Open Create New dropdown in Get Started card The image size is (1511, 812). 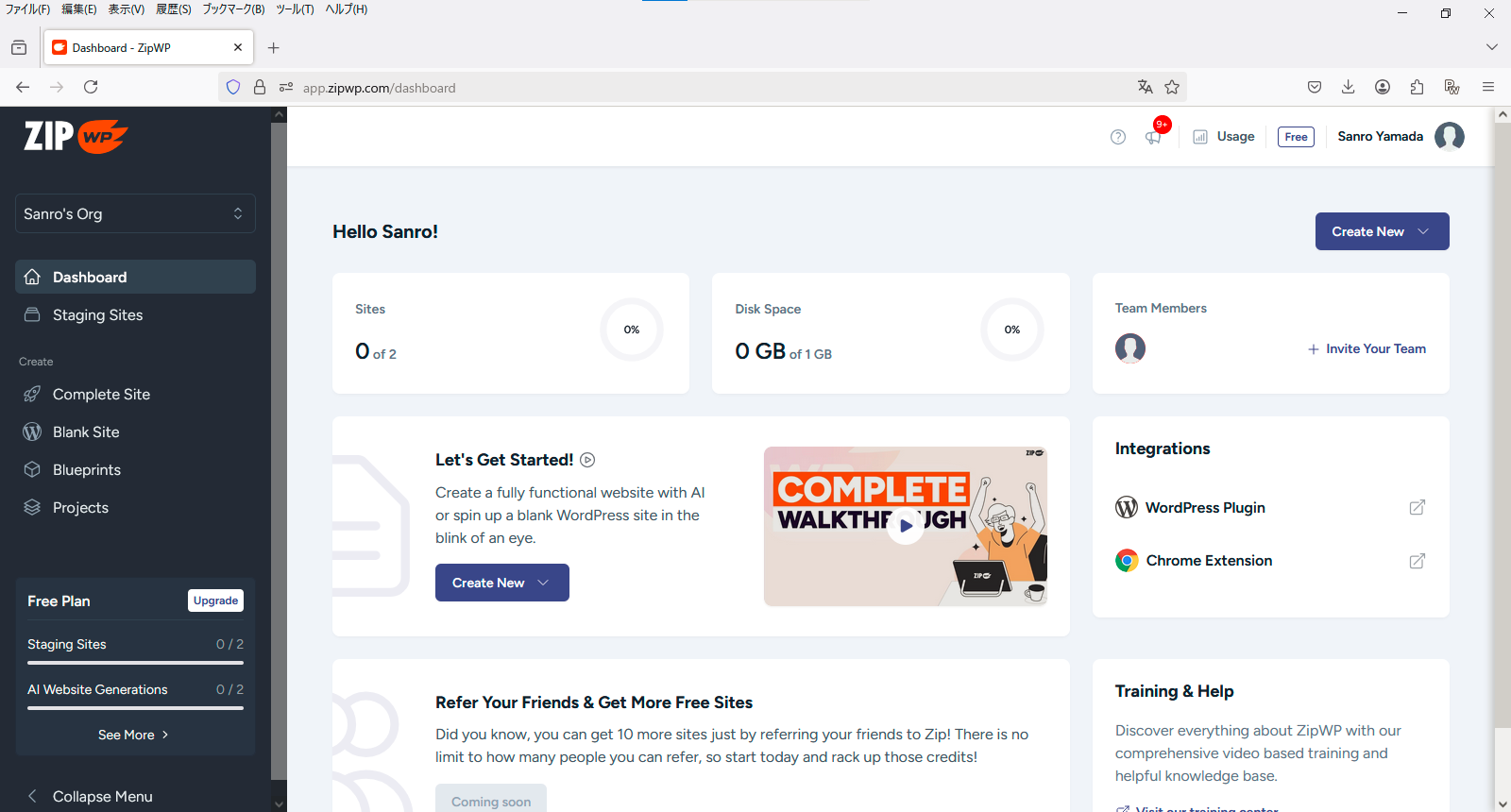(x=501, y=583)
